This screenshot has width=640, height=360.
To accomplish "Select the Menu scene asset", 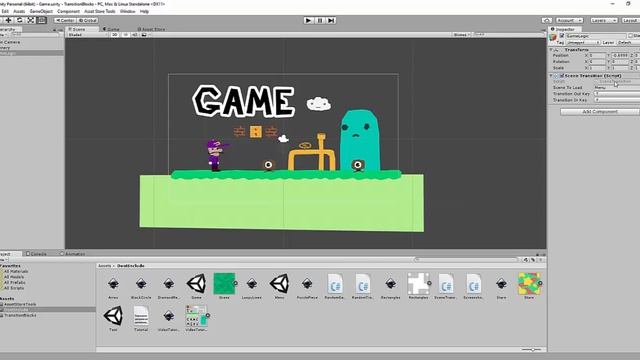I will [x=280, y=286].
